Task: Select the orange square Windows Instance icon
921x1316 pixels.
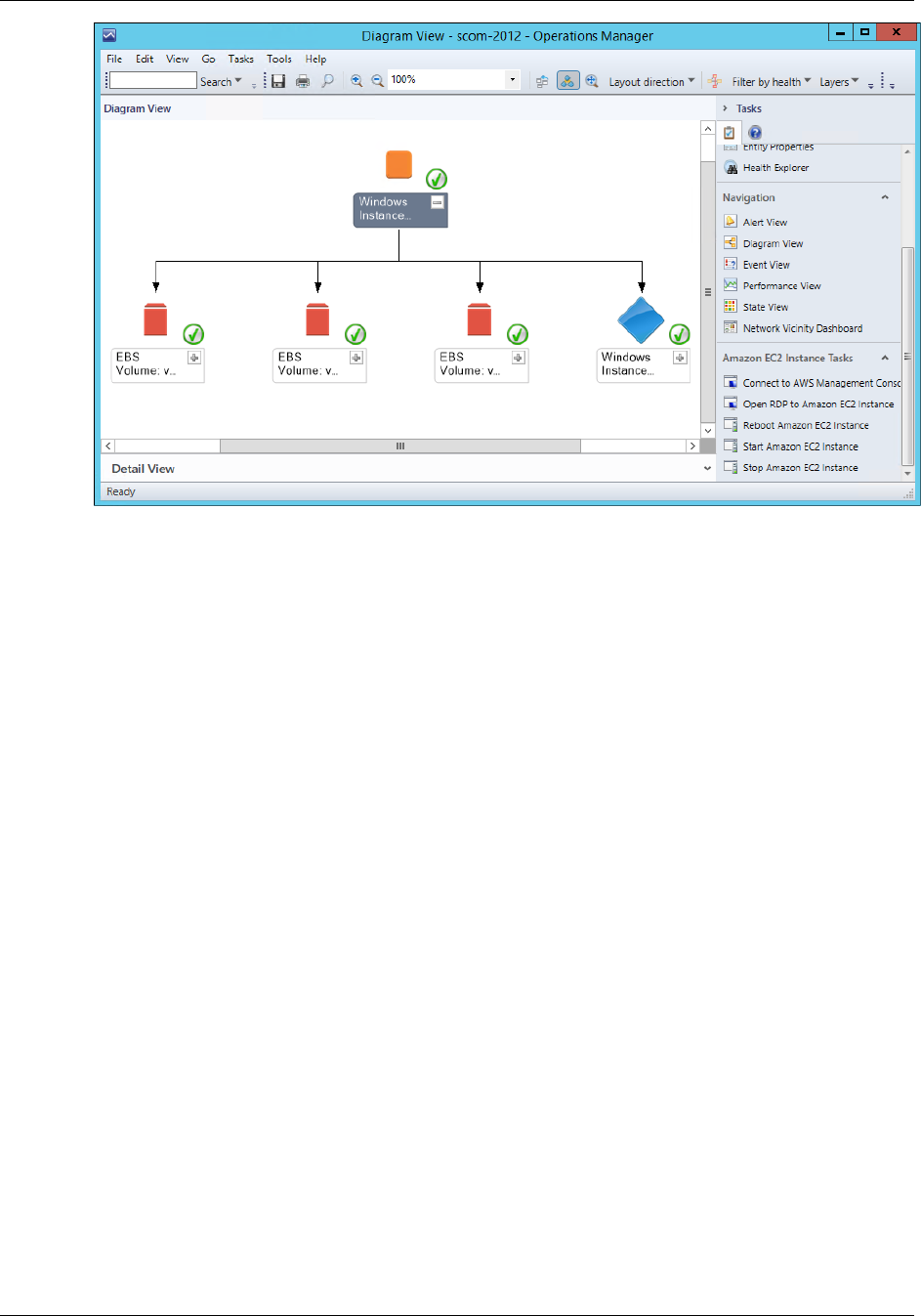Action: point(398,165)
